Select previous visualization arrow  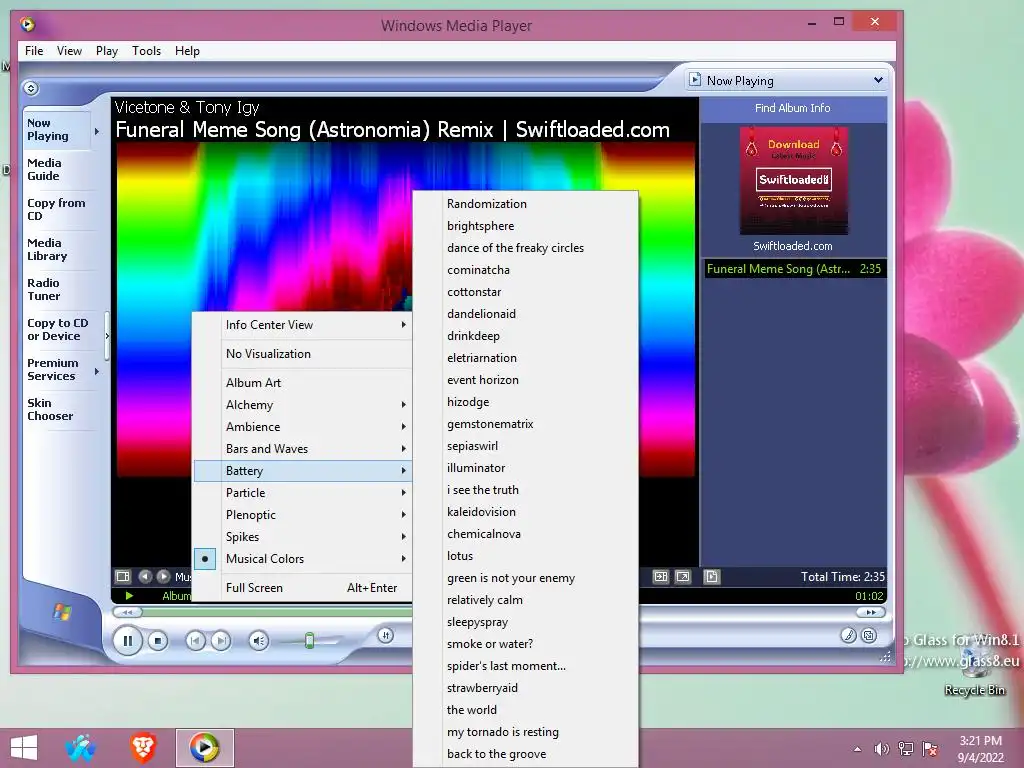pos(145,577)
